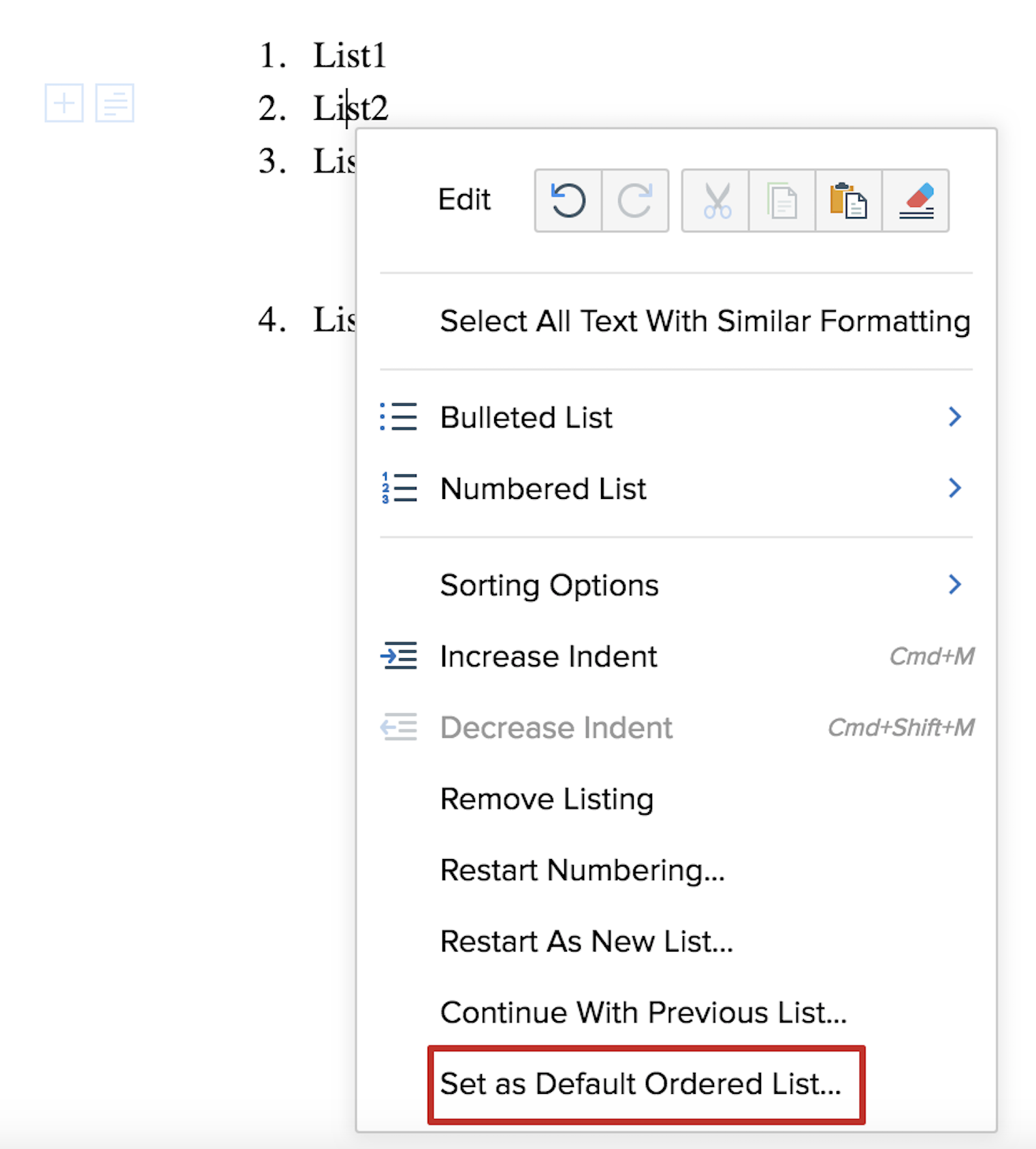This screenshot has width=1036, height=1149.
Task: Click the Copy icon in Edit row
Action: pos(782,201)
